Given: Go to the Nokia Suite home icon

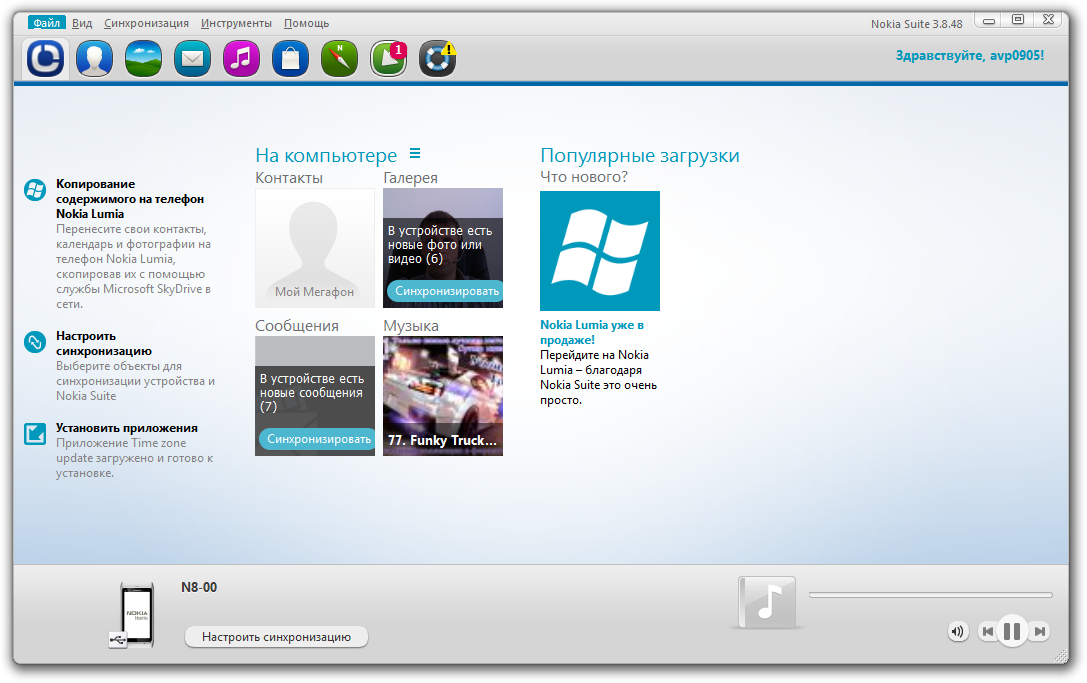Looking at the screenshot, I should pyautogui.click(x=45, y=59).
